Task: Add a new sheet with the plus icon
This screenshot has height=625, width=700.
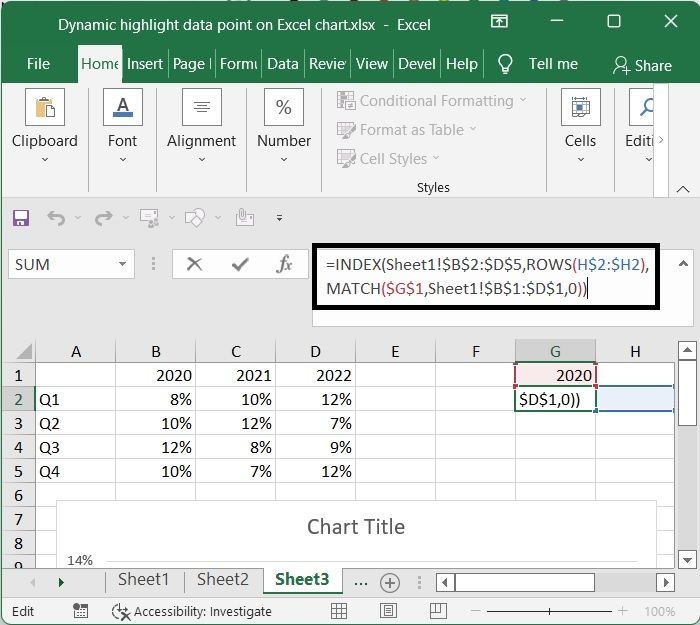Action: (x=390, y=582)
